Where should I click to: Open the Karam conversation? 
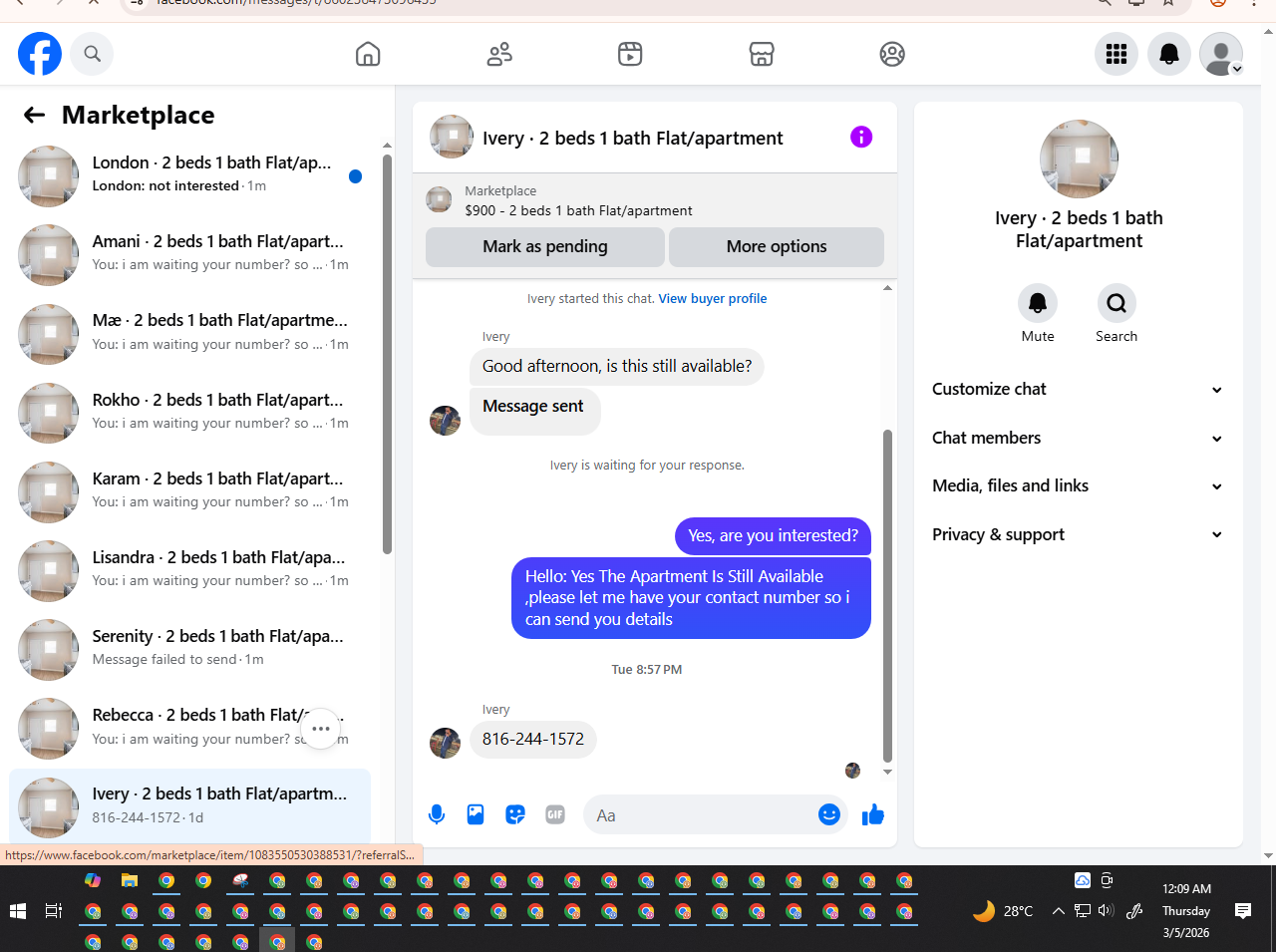coord(189,491)
